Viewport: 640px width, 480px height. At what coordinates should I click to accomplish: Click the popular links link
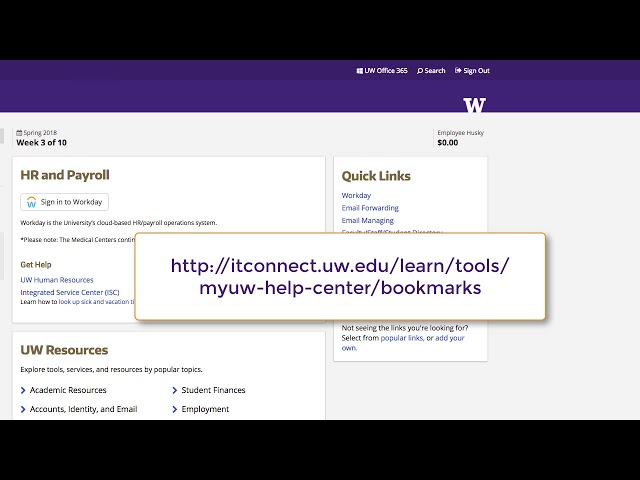pos(402,338)
